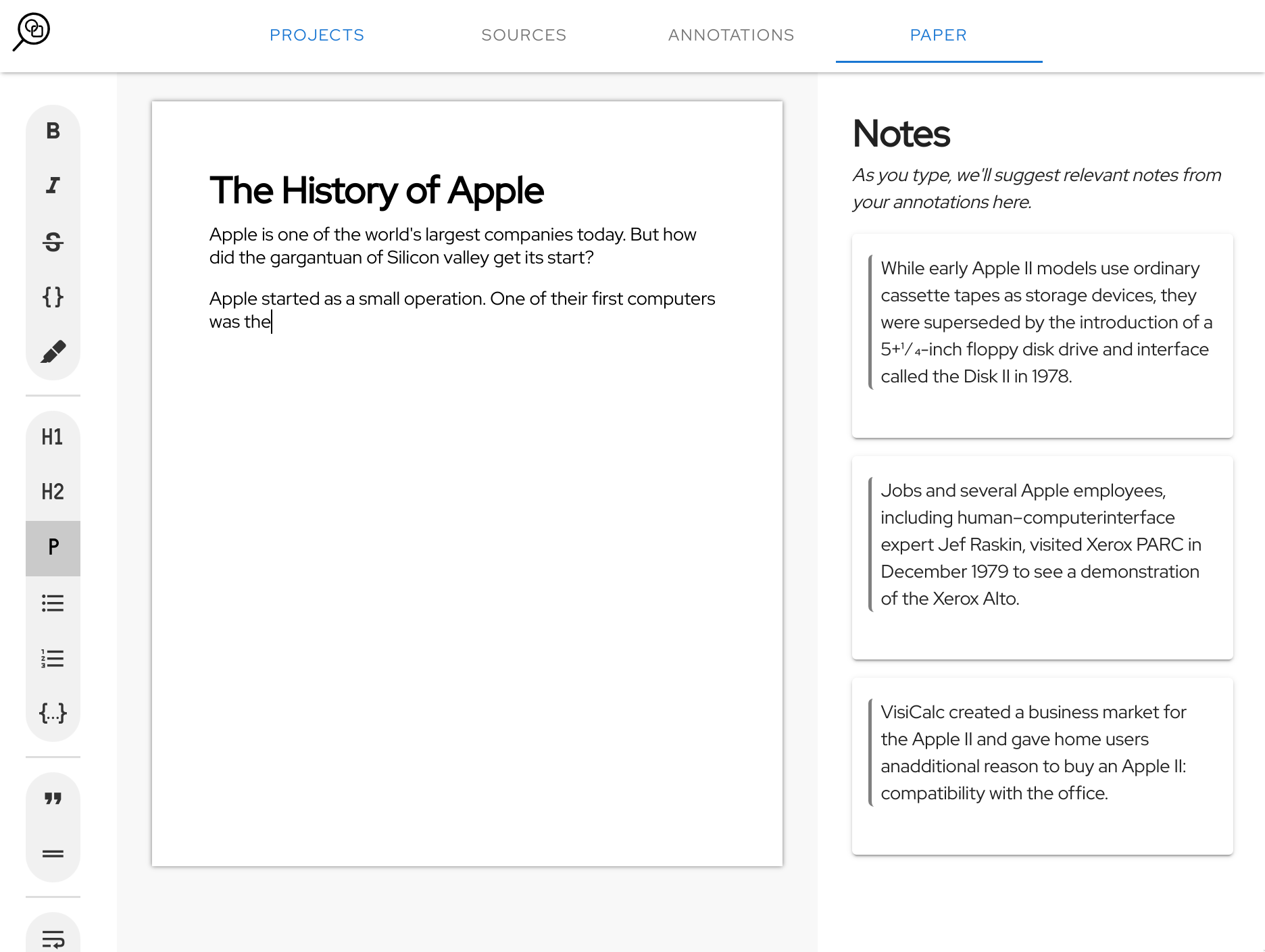Insert a code block

(x=53, y=713)
